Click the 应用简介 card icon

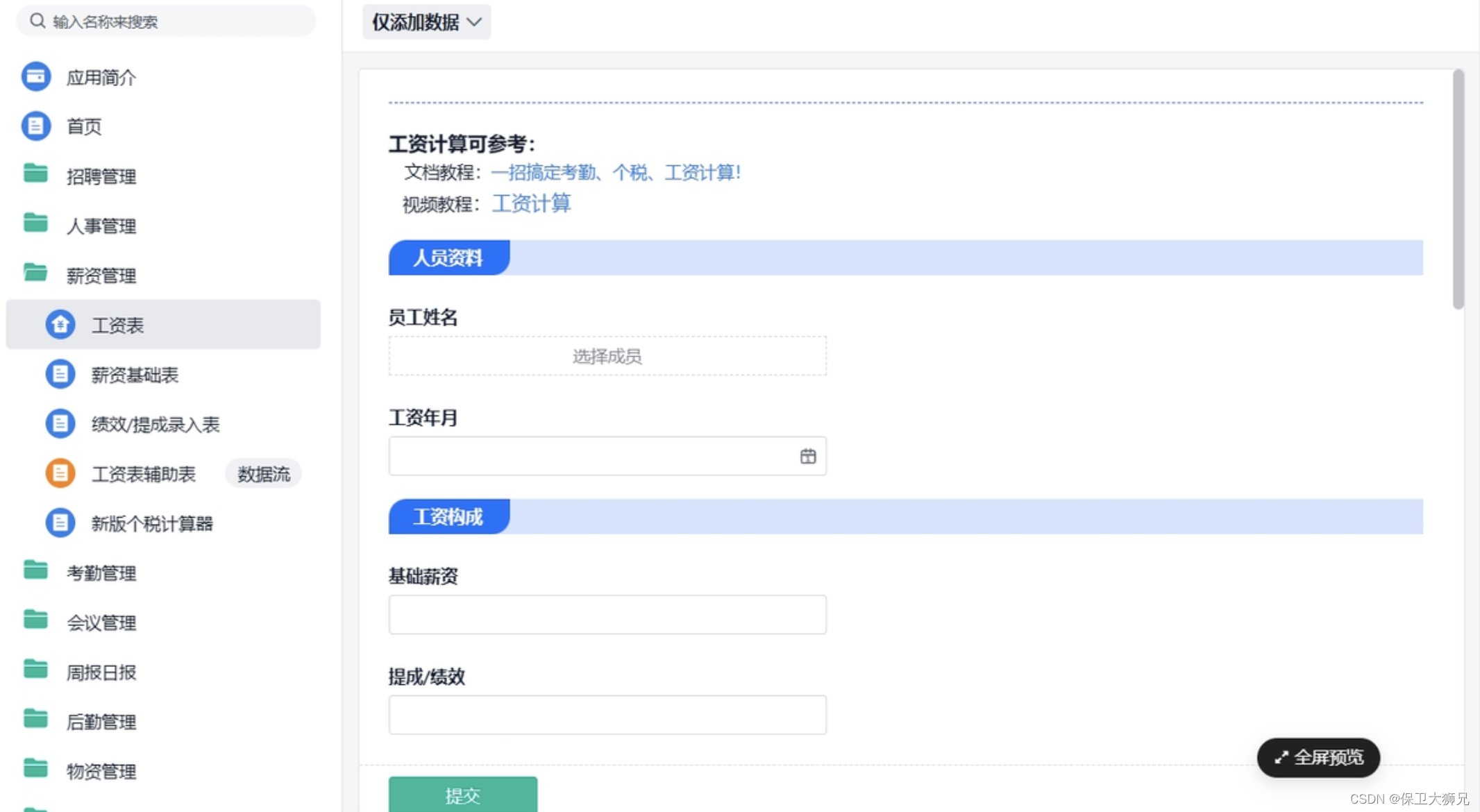[x=36, y=76]
